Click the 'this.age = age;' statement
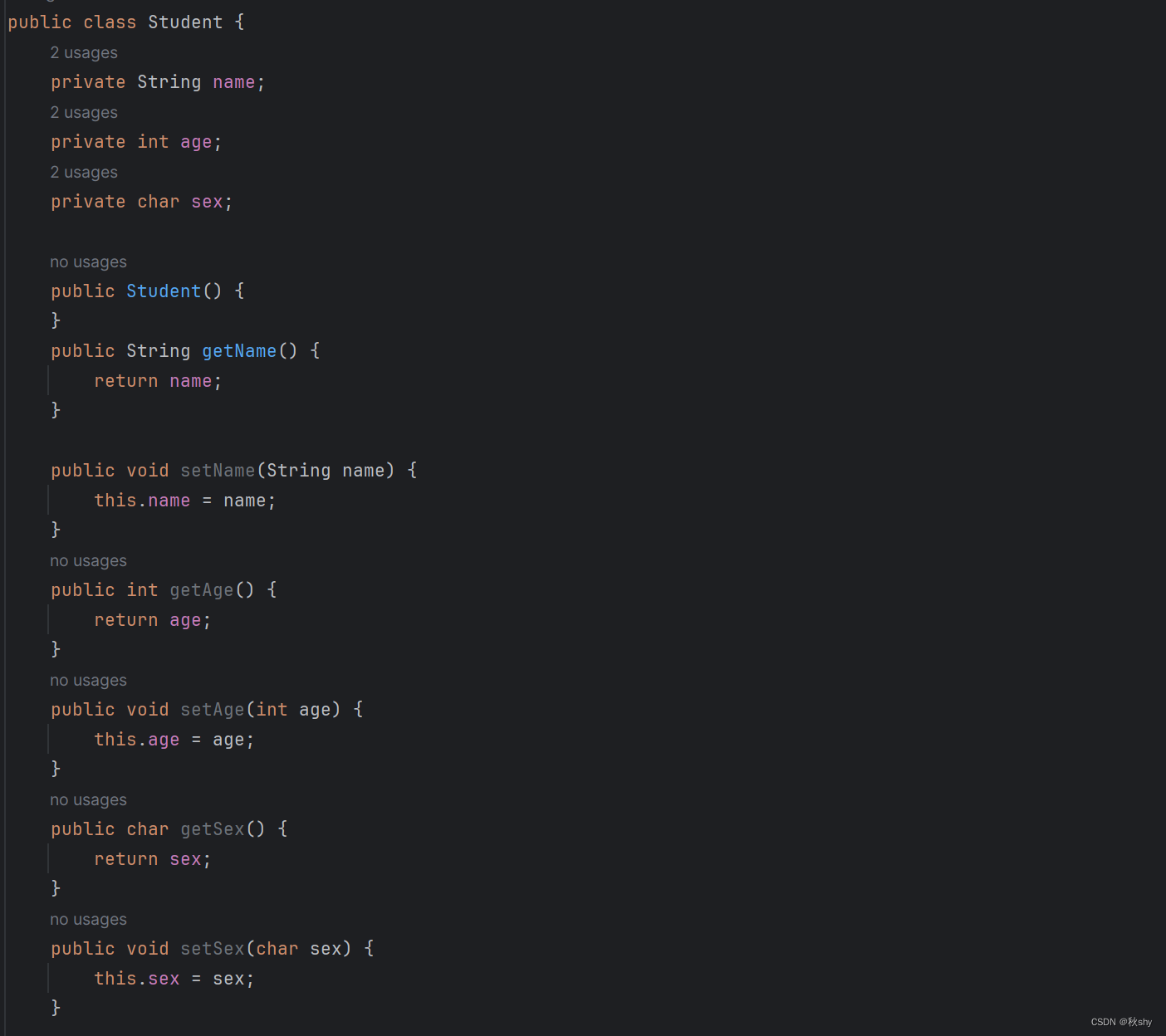 [x=174, y=740]
